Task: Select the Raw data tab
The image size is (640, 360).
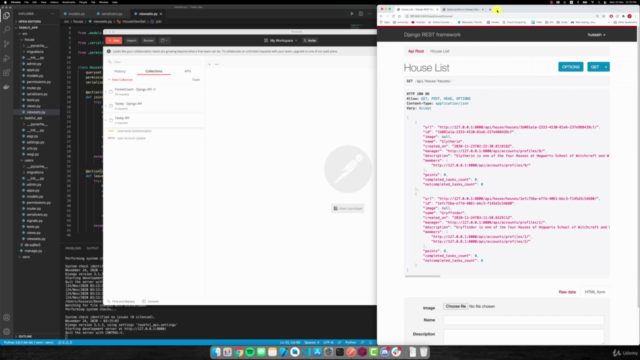Action: click(567, 292)
